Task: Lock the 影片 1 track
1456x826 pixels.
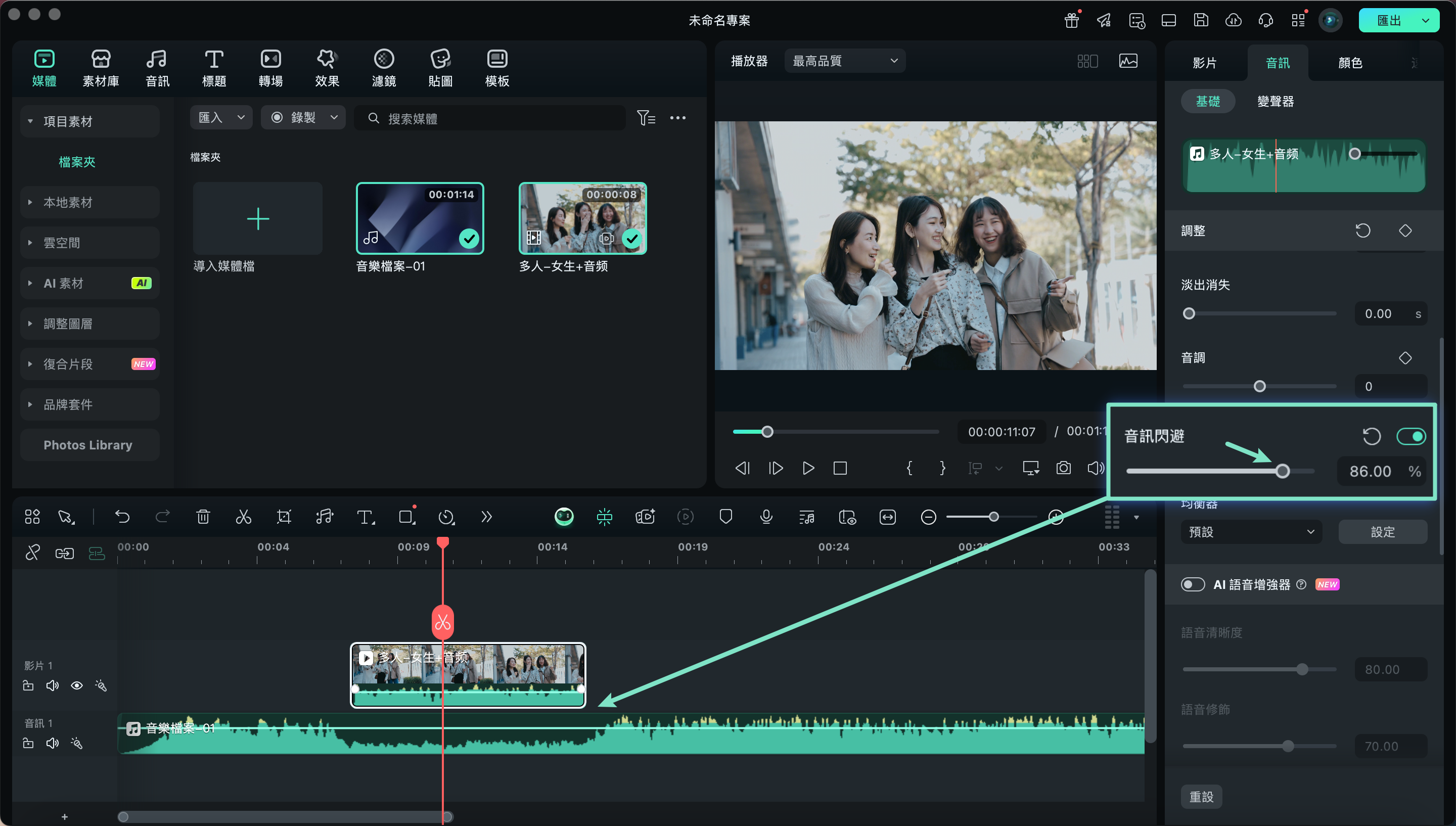Action: (x=28, y=685)
